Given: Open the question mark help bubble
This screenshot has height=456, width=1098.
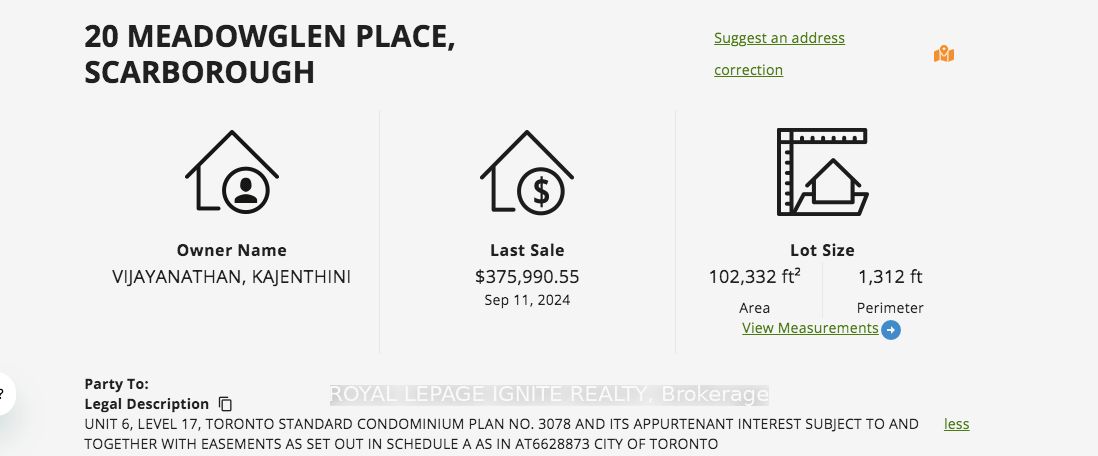Looking at the screenshot, I should point(3,394).
